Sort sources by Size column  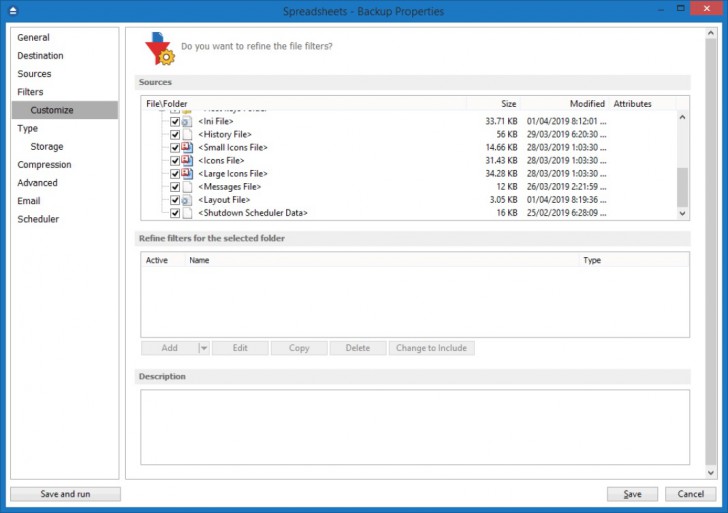click(x=494, y=104)
